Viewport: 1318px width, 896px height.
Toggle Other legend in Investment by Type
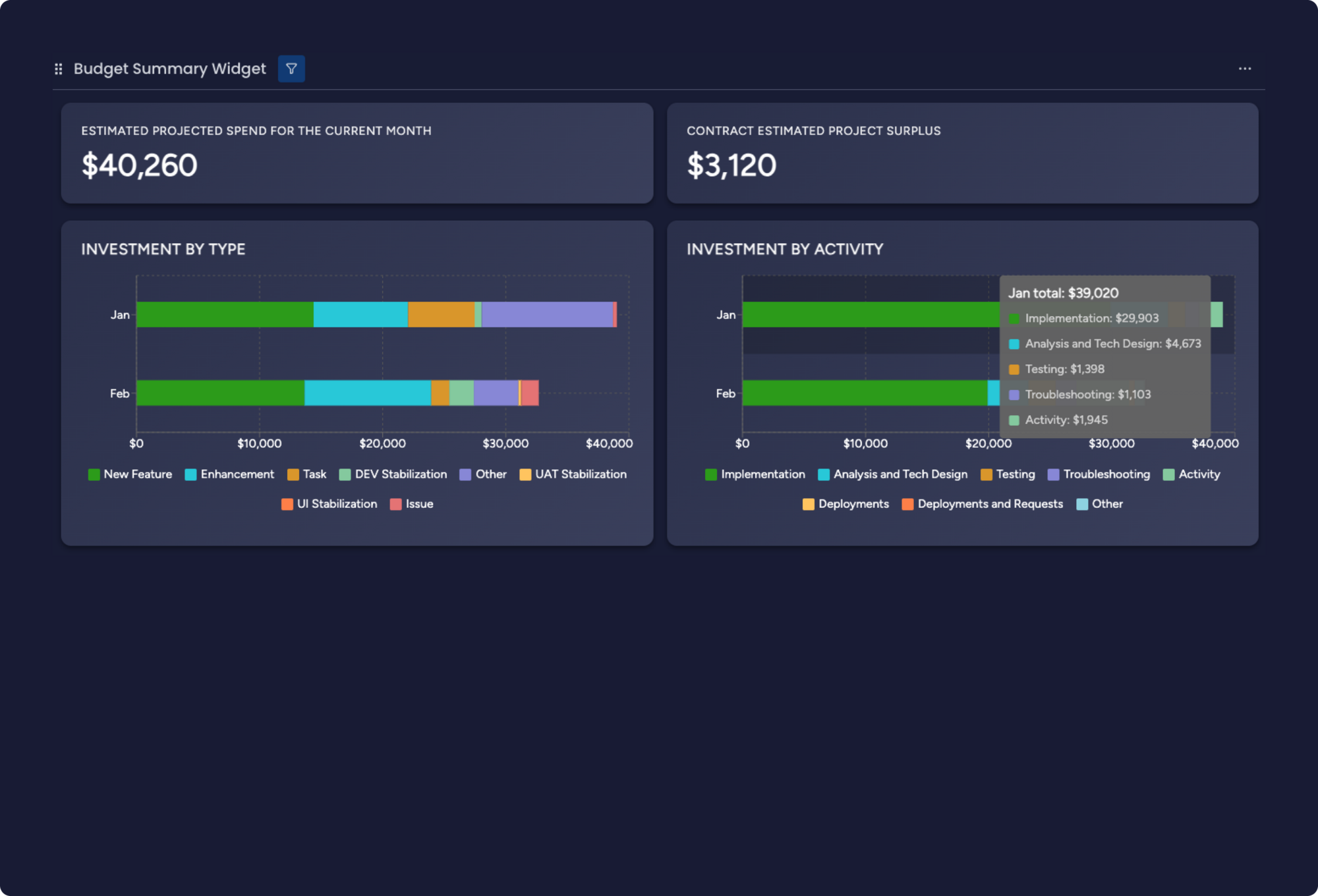tap(483, 474)
